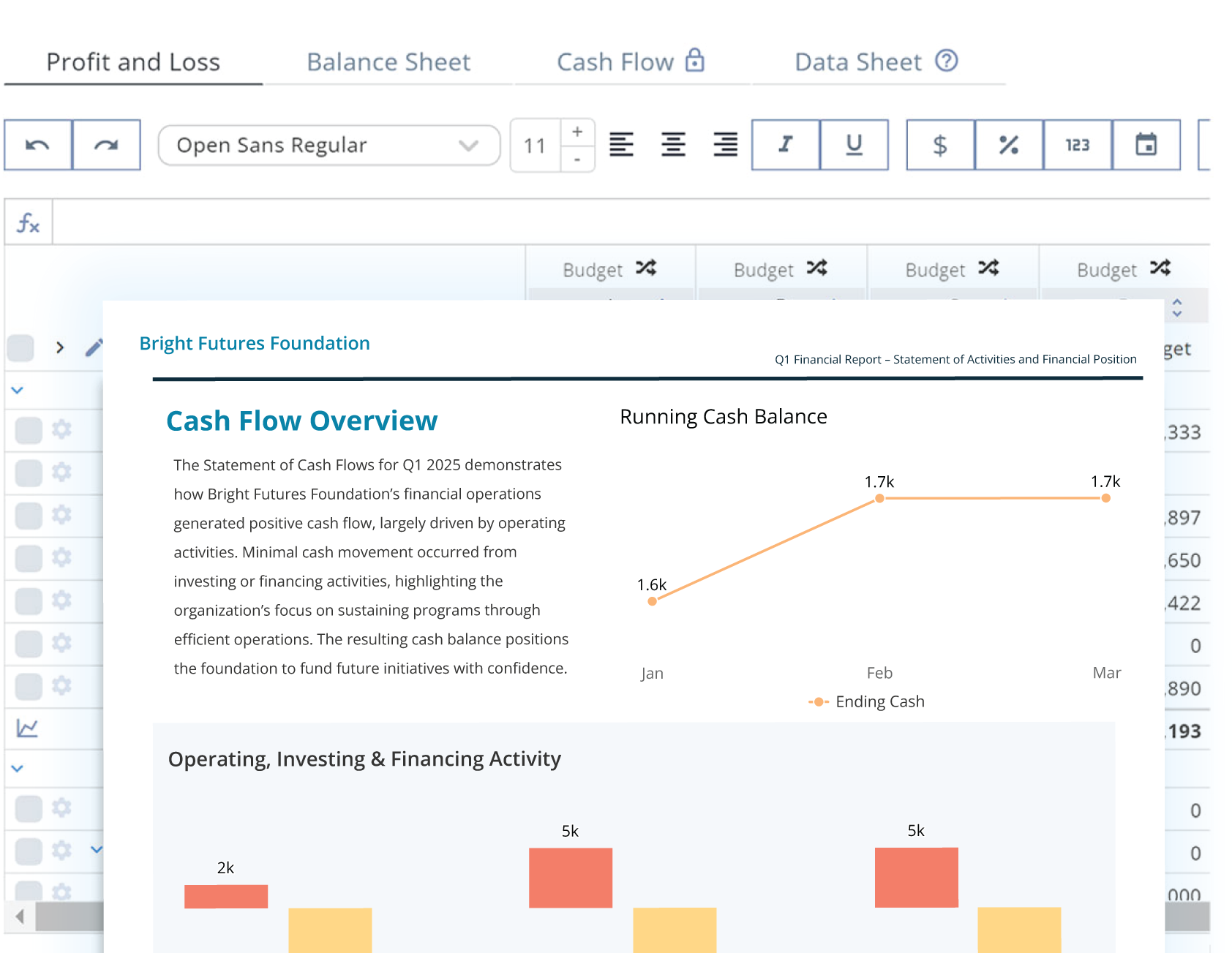
Task: Click the Bright Futures Foundation link
Action: click(x=255, y=343)
